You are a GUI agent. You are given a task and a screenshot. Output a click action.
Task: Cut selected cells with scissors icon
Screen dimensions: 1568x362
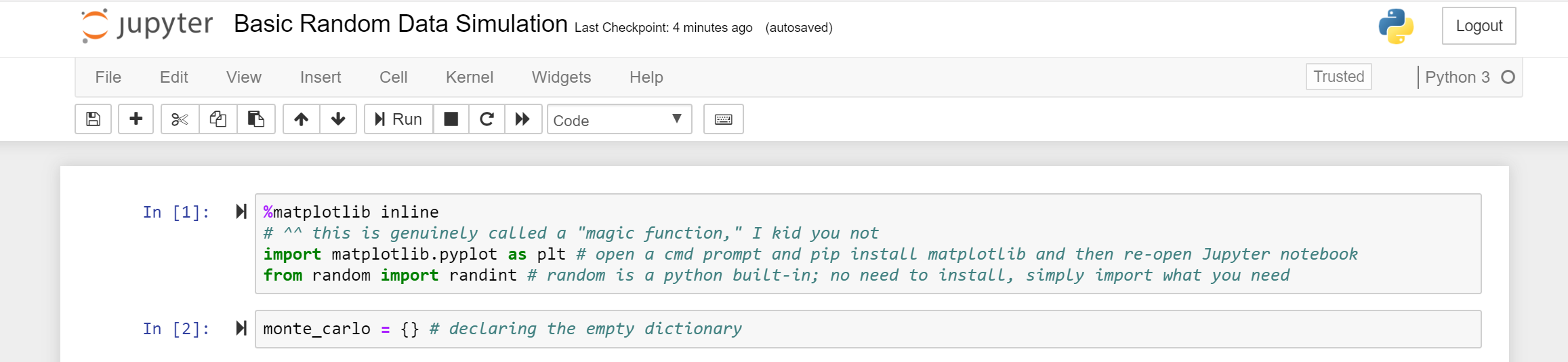click(180, 119)
